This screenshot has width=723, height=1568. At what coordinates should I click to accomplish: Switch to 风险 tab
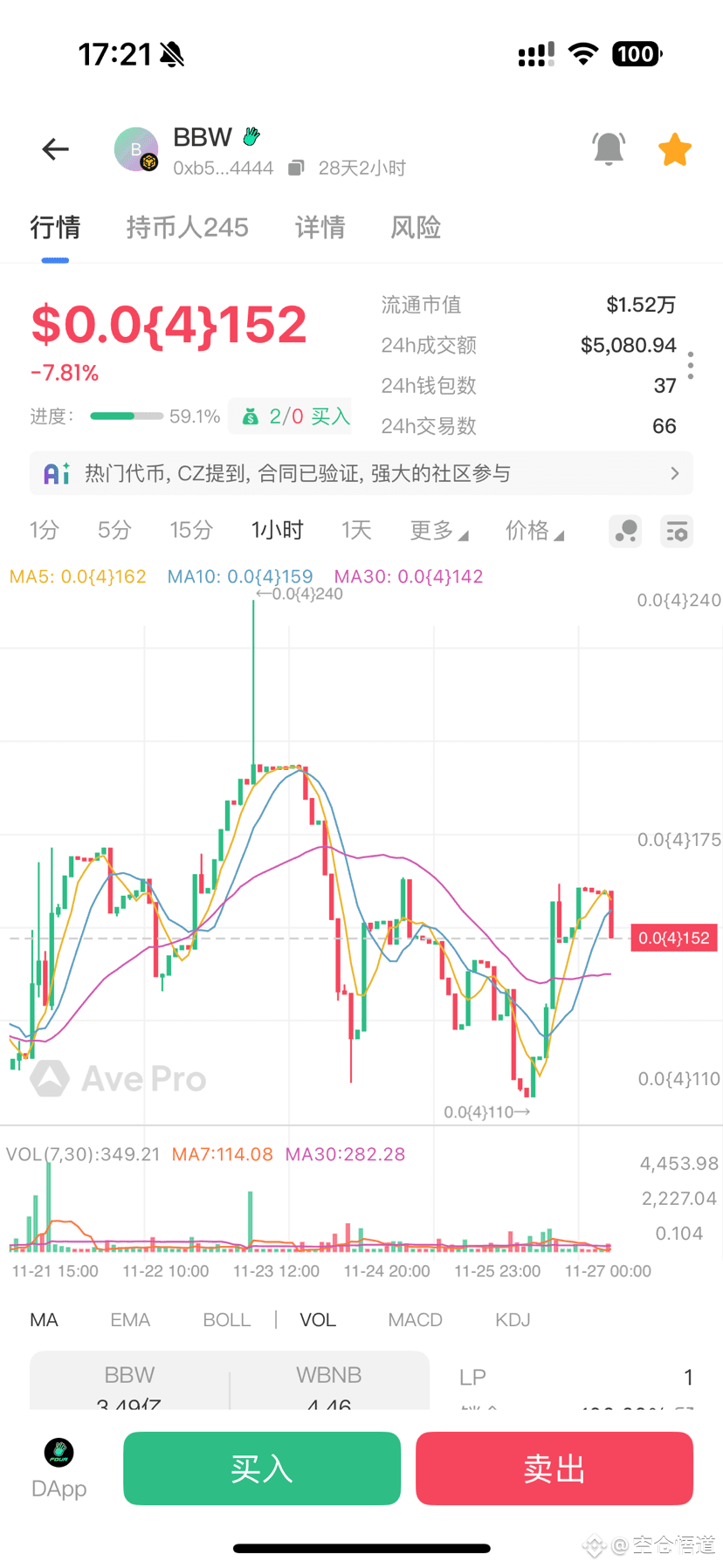click(416, 228)
